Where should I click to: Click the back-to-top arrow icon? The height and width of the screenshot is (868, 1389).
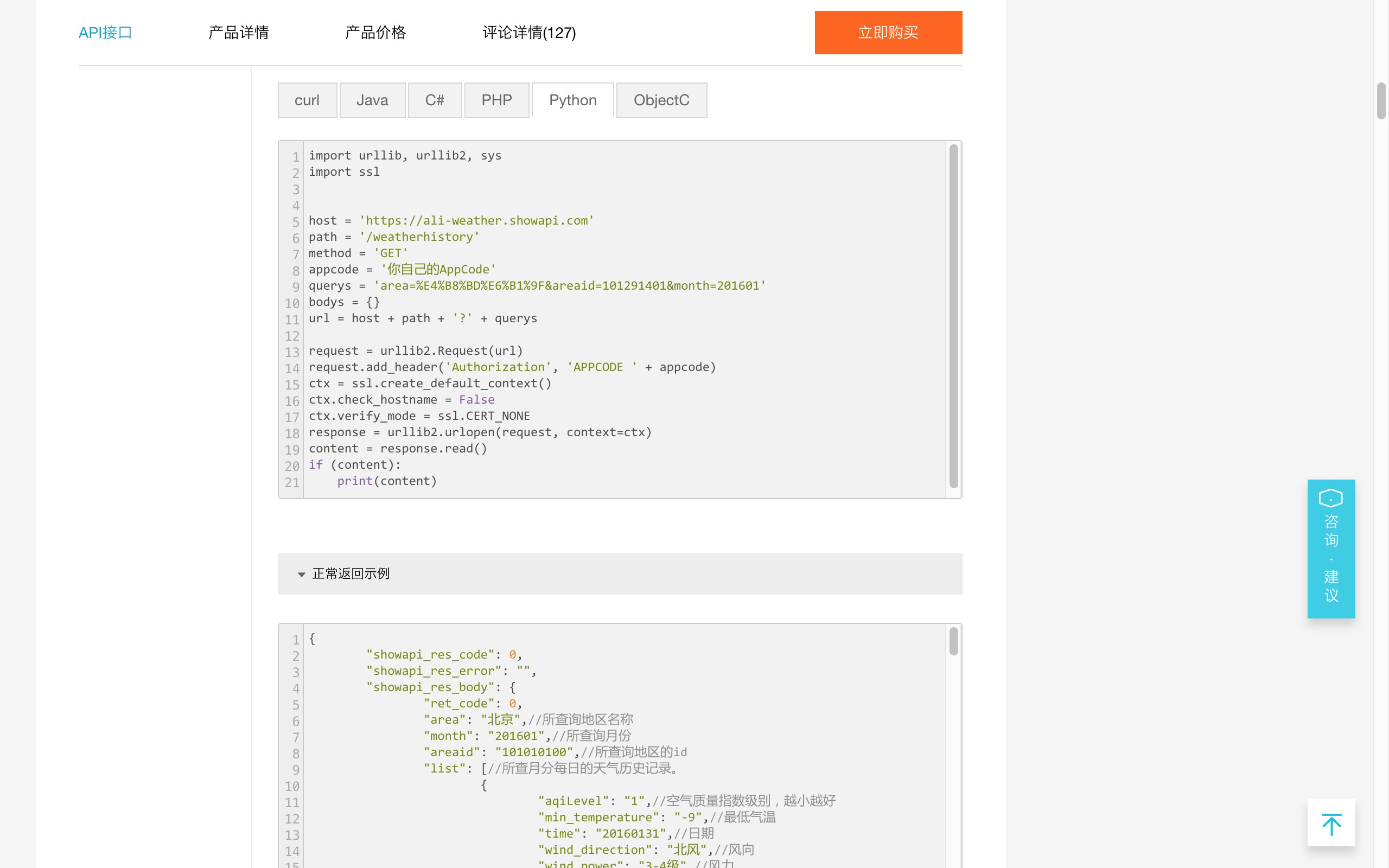(x=1331, y=822)
